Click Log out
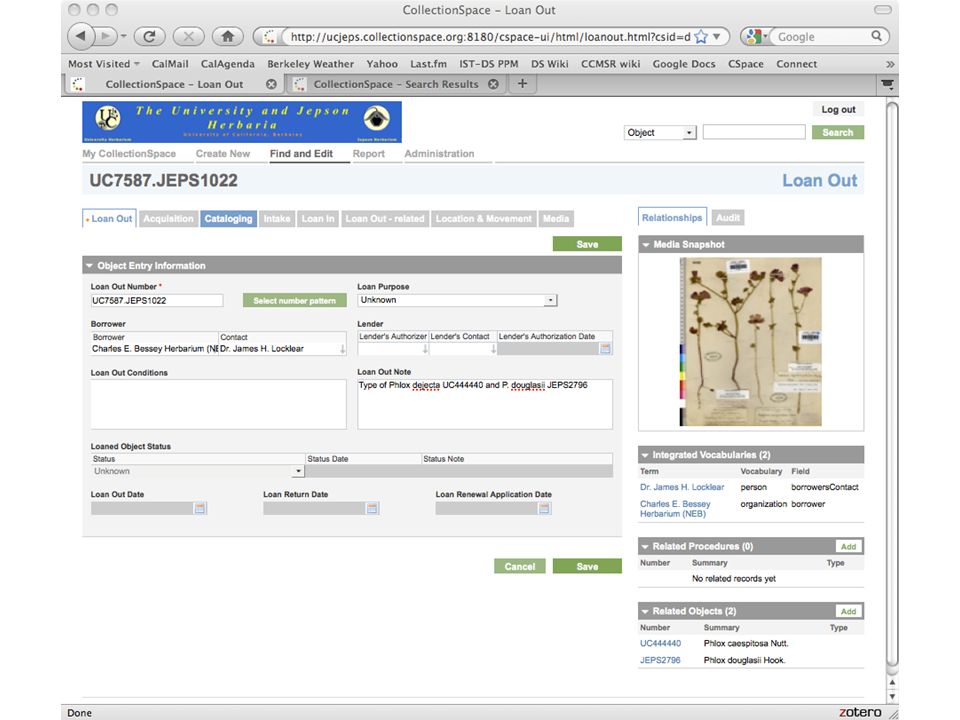The height and width of the screenshot is (720, 960). 838,110
